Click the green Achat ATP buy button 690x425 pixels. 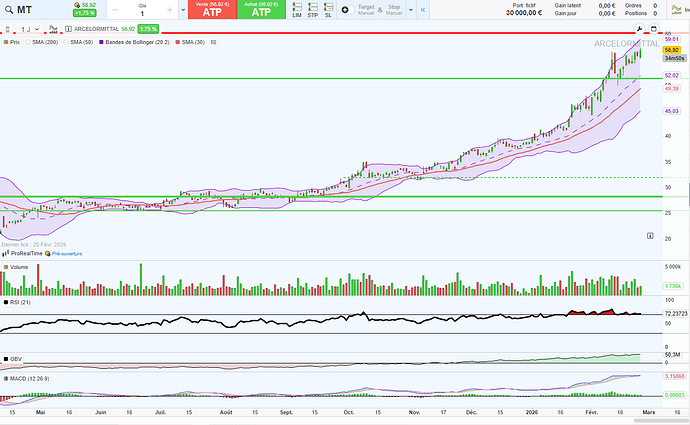coord(260,10)
